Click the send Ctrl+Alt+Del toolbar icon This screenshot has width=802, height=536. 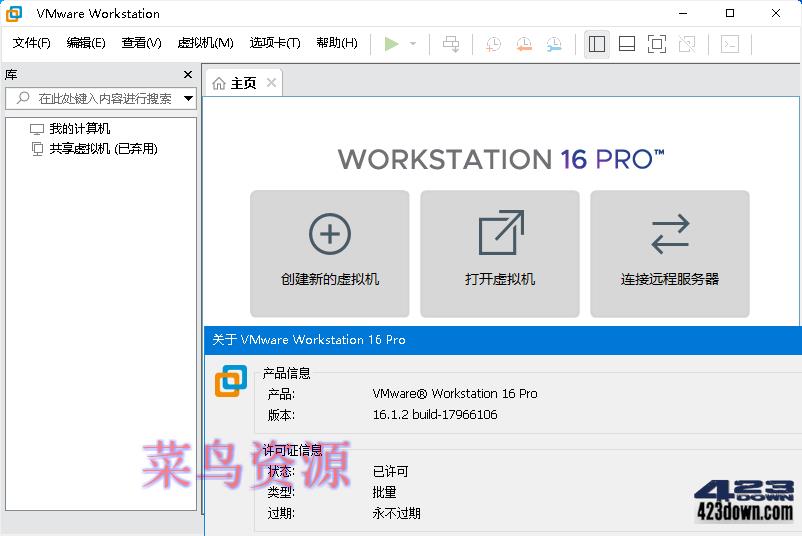pos(451,44)
